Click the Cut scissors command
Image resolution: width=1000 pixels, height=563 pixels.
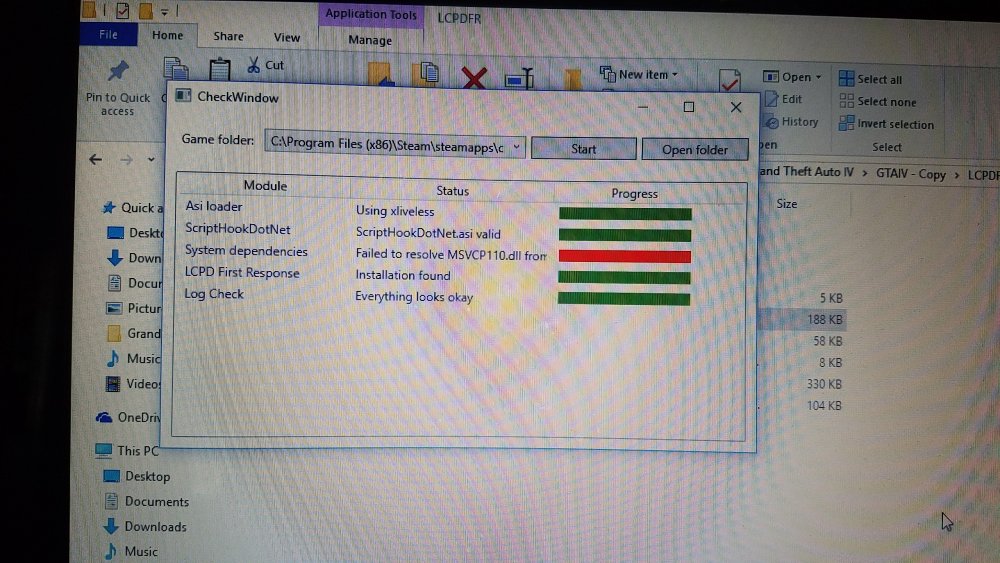point(266,65)
